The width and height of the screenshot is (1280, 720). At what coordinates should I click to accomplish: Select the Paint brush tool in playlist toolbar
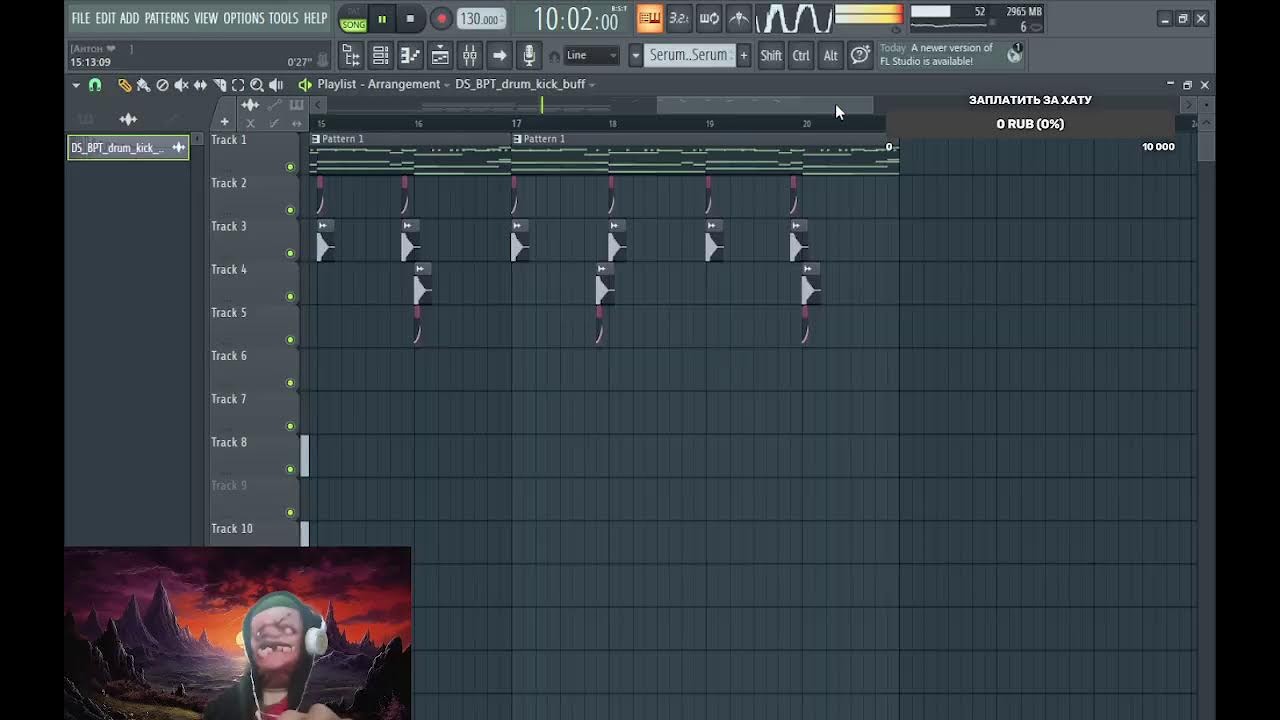point(143,85)
